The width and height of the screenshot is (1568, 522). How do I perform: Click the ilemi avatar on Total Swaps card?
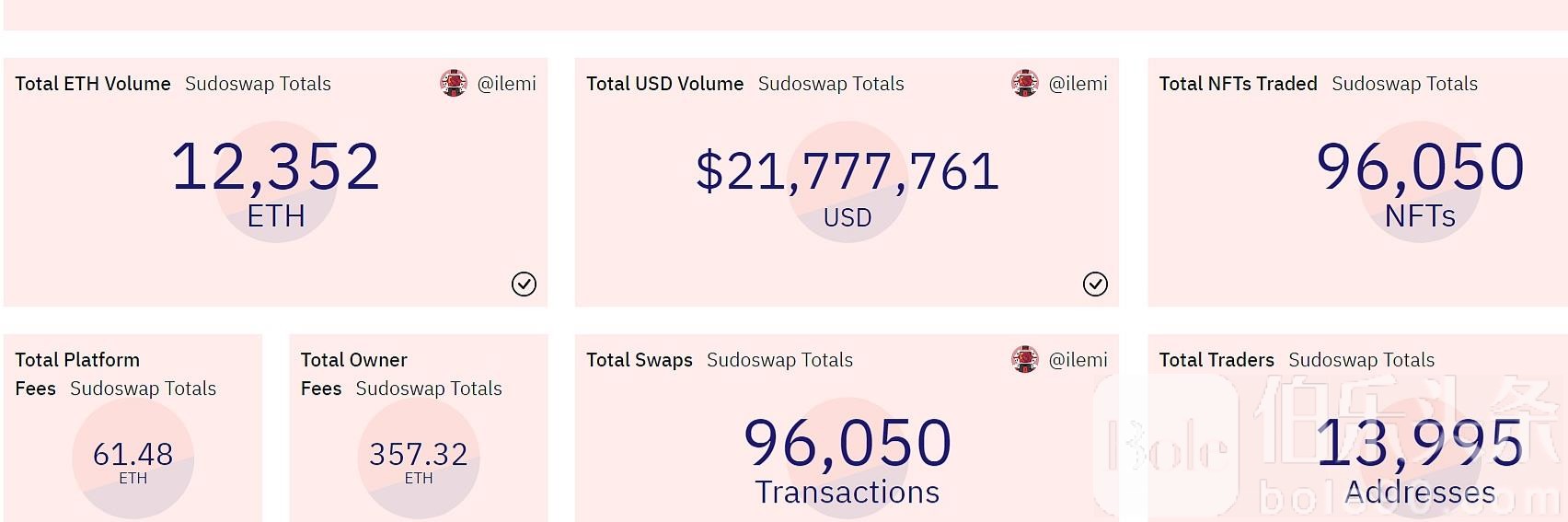[x=1024, y=360]
